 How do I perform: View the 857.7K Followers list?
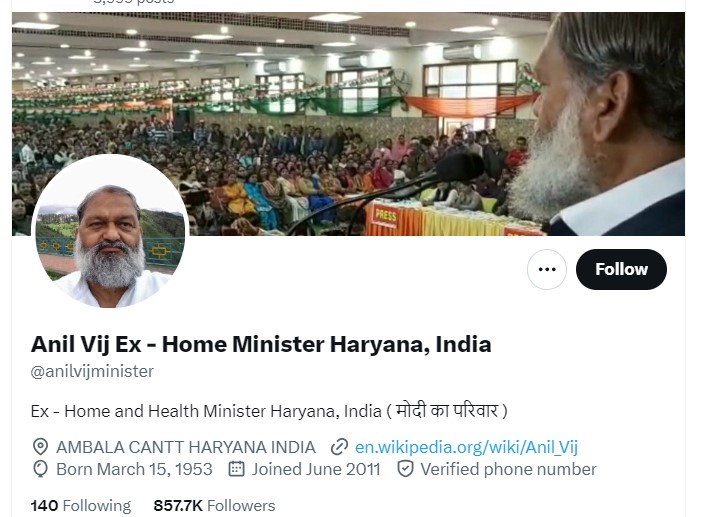[214, 505]
